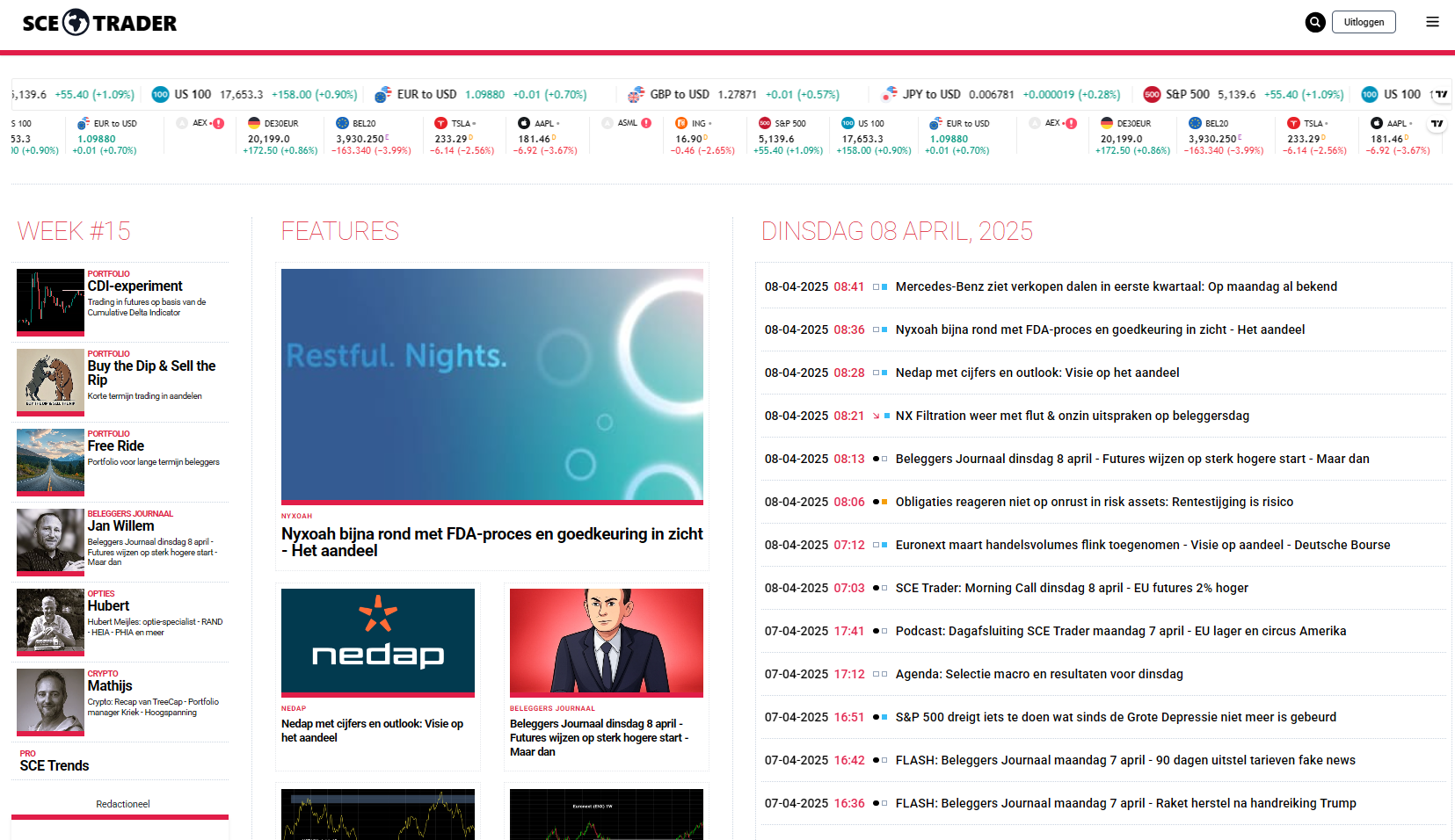Viewport: 1455px width, 840px height.
Task: Click the NEDAP category label in Features
Action: click(x=294, y=708)
